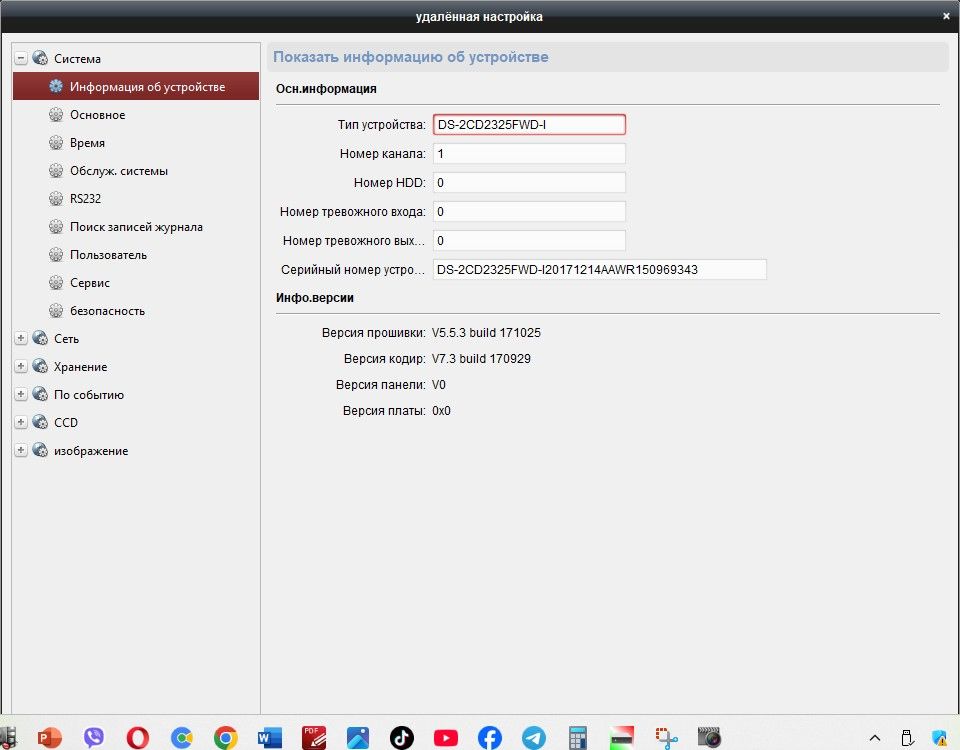This screenshot has width=960, height=750.
Task: Select the CCD category label
Action: [x=66, y=422]
